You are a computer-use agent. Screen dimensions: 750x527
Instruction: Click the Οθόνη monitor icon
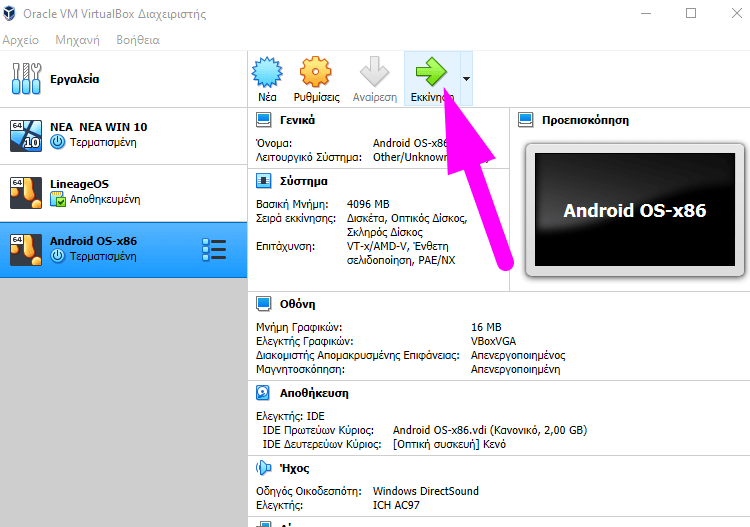(x=263, y=304)
